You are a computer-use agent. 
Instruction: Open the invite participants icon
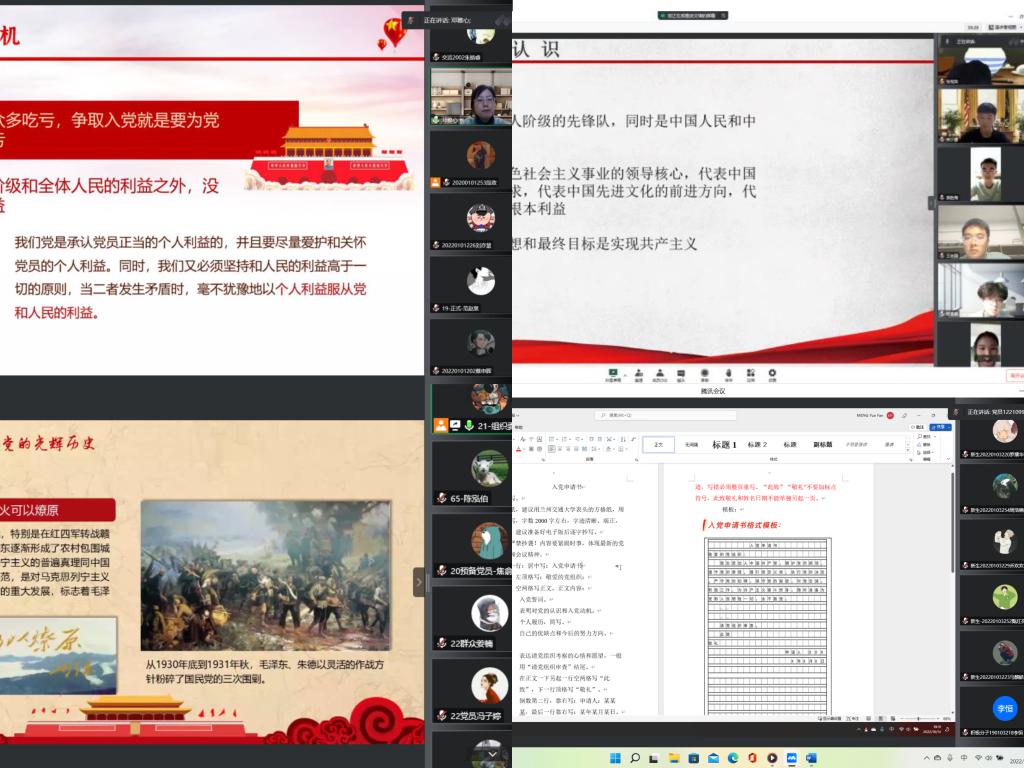637,374
